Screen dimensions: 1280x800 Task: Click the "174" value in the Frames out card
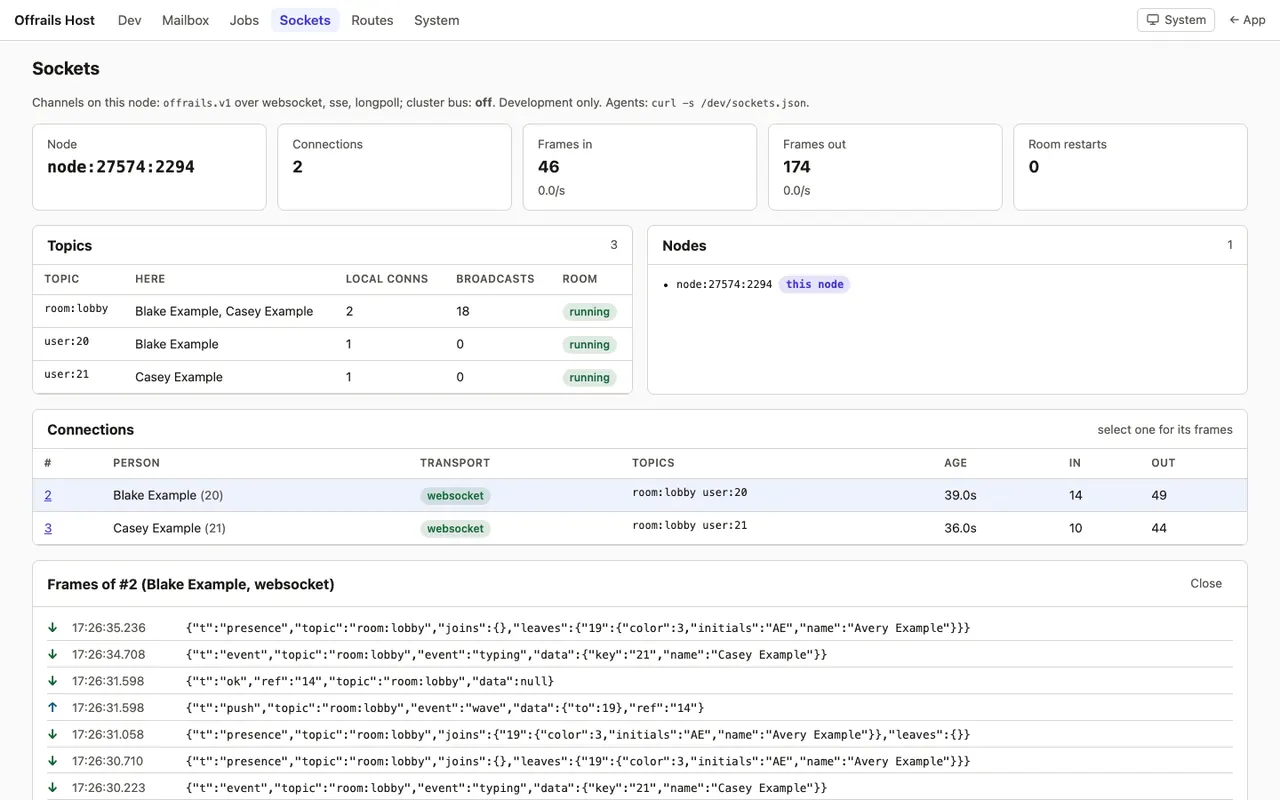point(797,167)
